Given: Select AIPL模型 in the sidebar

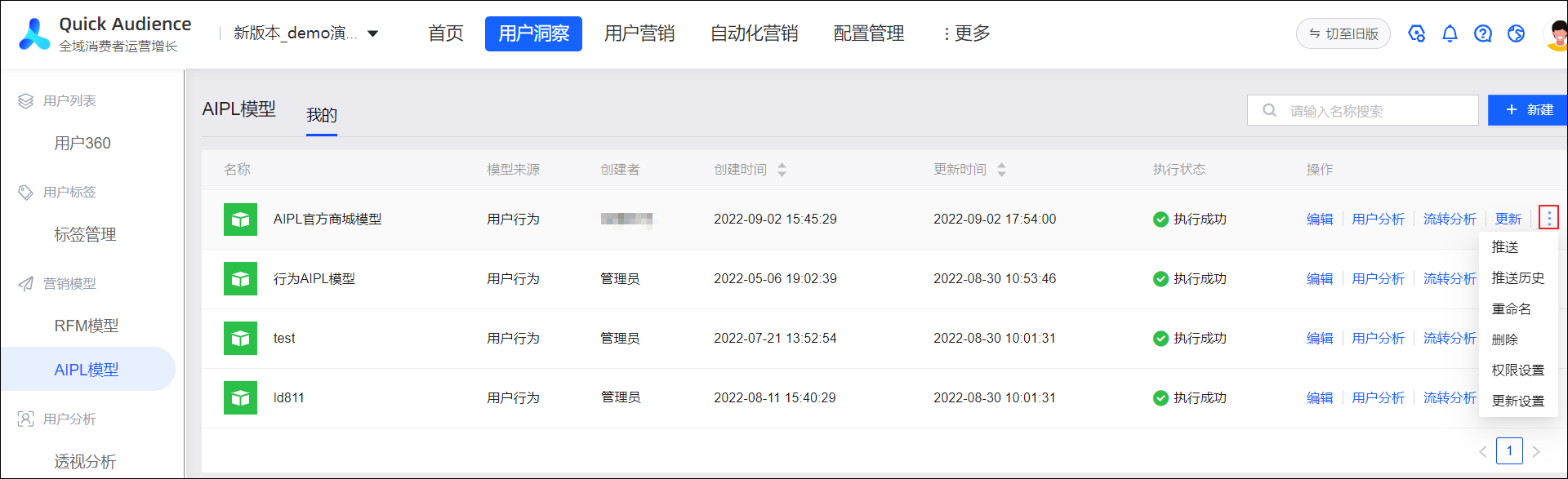Looking at the screenshot, I should [x=87, y=370].
